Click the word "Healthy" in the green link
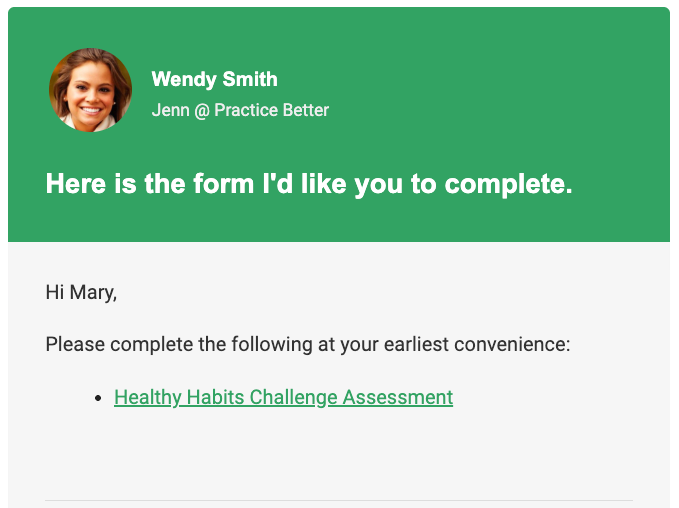 tap(148, 398)
